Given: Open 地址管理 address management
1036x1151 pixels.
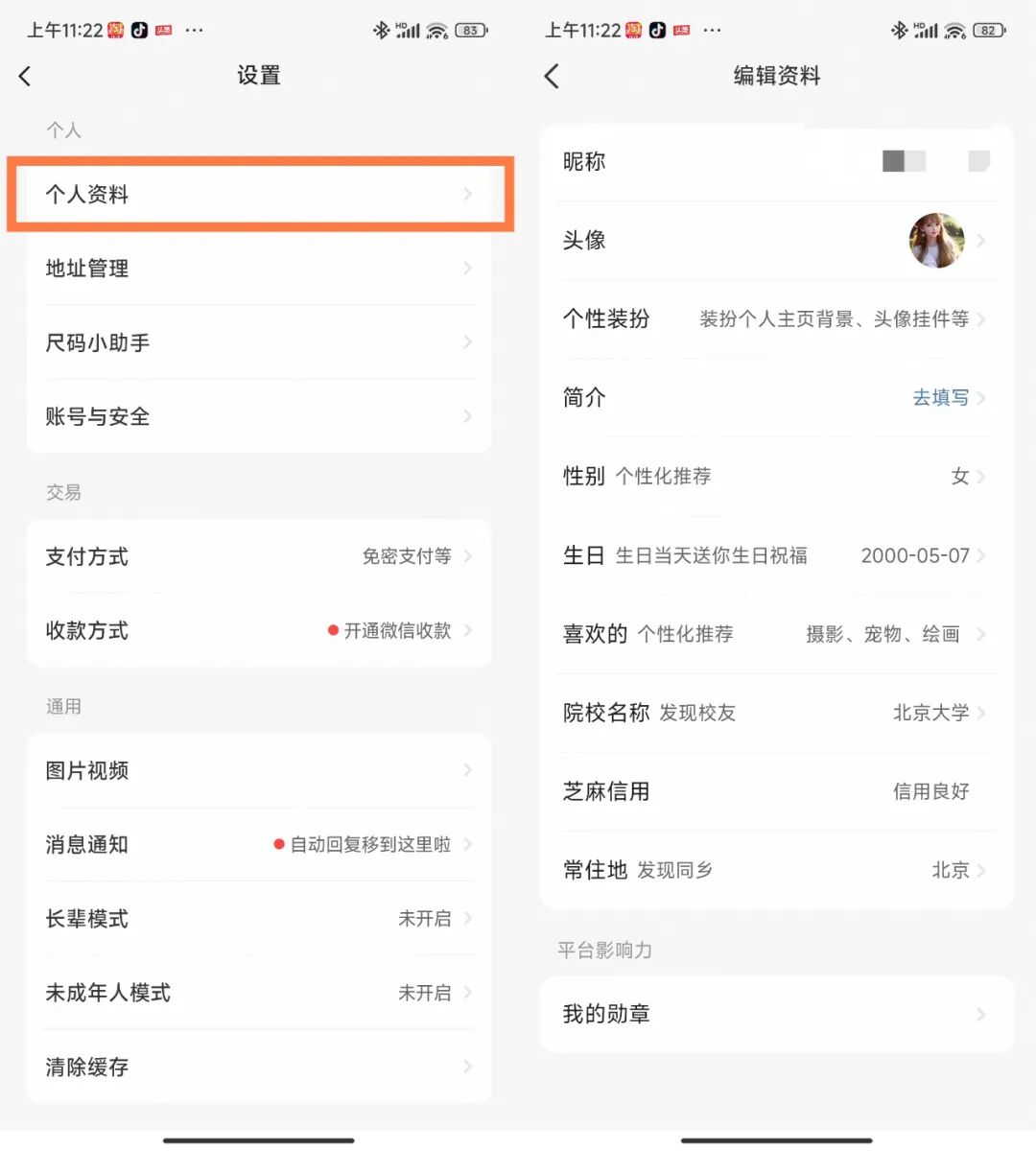Looking at the screenshot, I should 259,269.
